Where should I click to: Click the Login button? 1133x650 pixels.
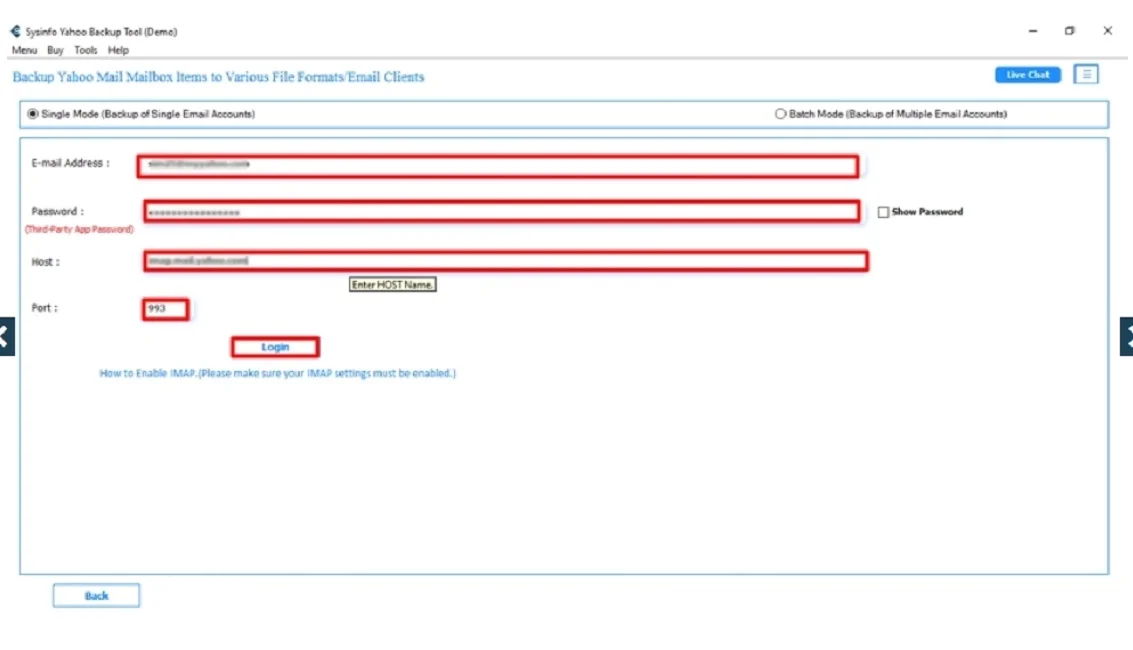[x=275, y=347]
